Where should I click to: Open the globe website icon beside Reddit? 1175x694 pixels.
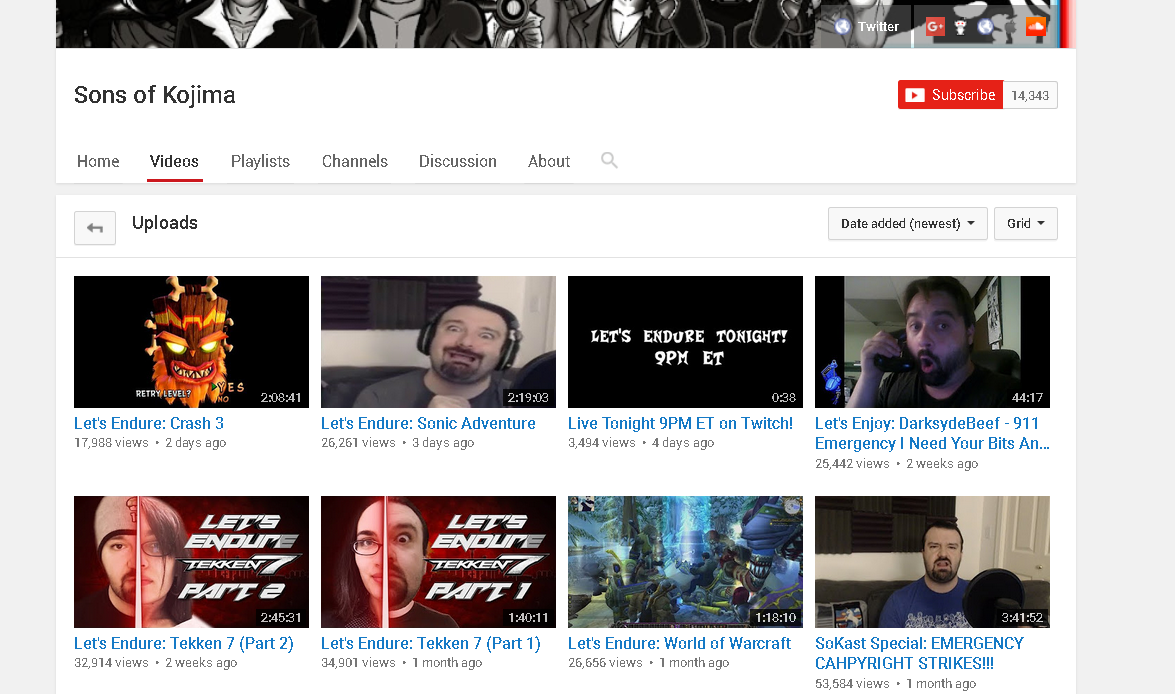coord(985,27)
